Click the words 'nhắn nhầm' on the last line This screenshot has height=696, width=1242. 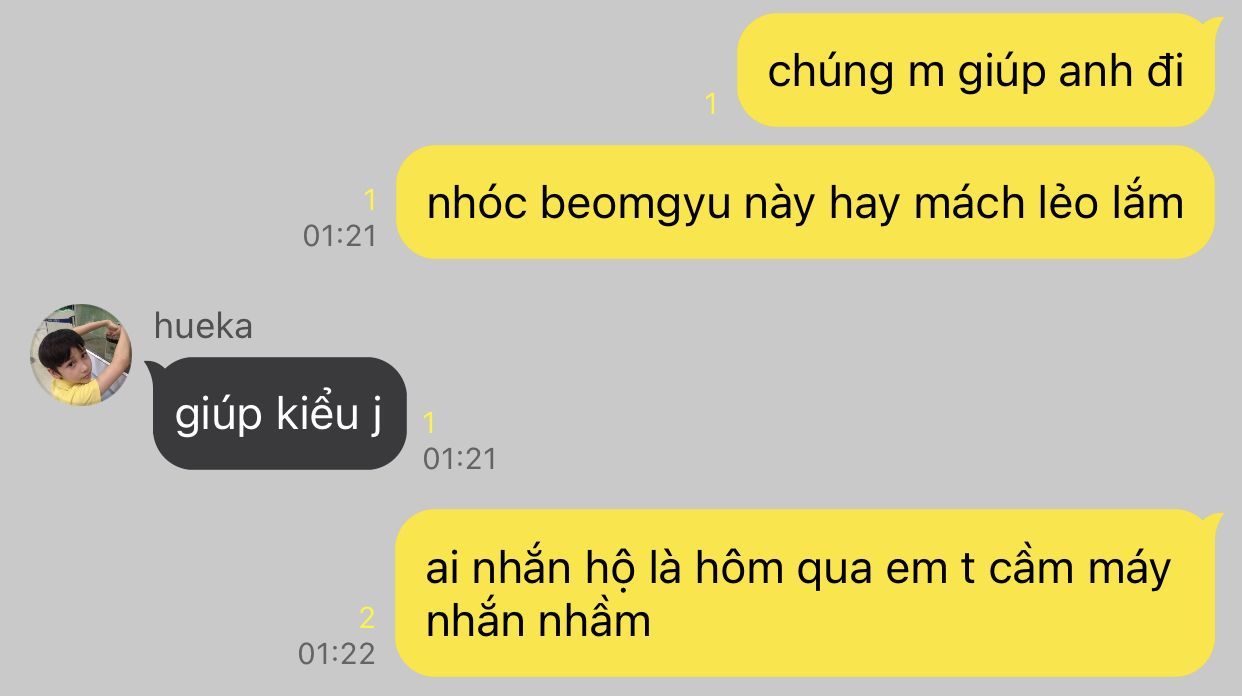click(x=538, y=621)
